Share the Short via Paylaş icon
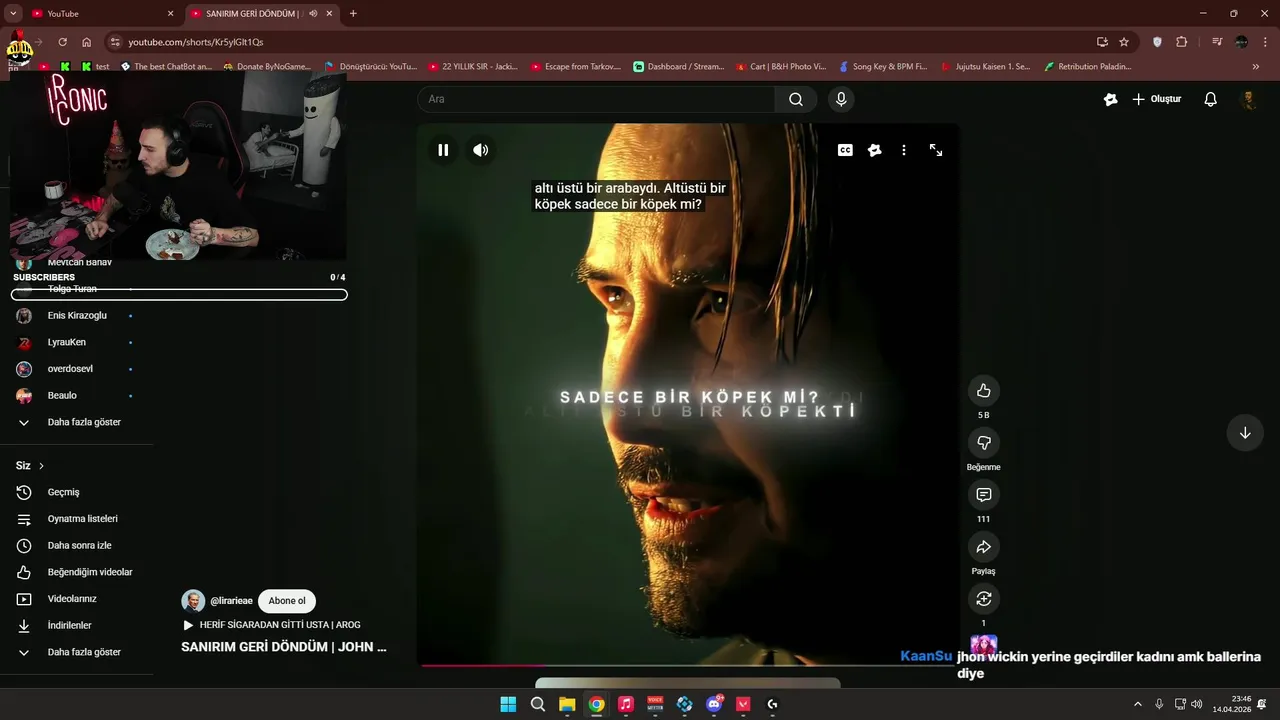Viewport: 1280px width, 720px height. point(984,547)
